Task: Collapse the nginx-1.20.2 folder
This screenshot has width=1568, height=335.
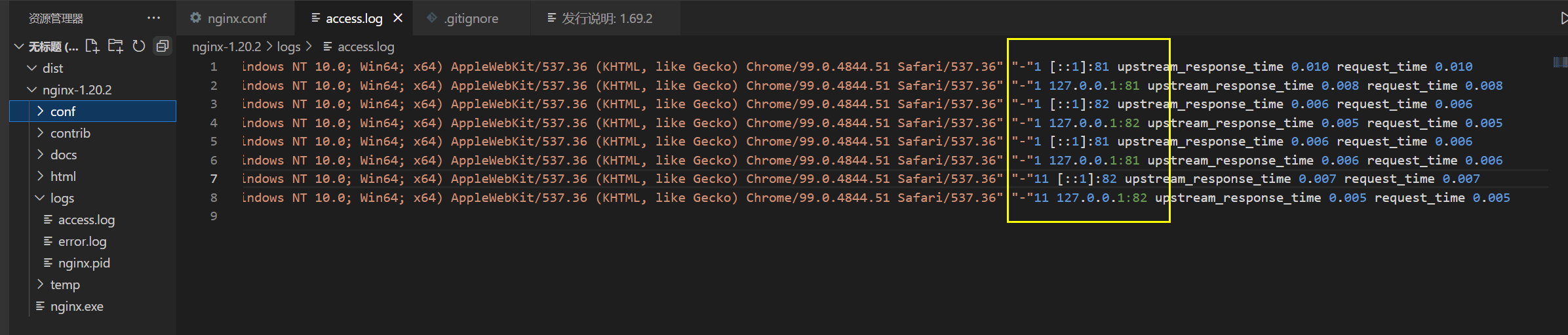Action: [31, 90]
